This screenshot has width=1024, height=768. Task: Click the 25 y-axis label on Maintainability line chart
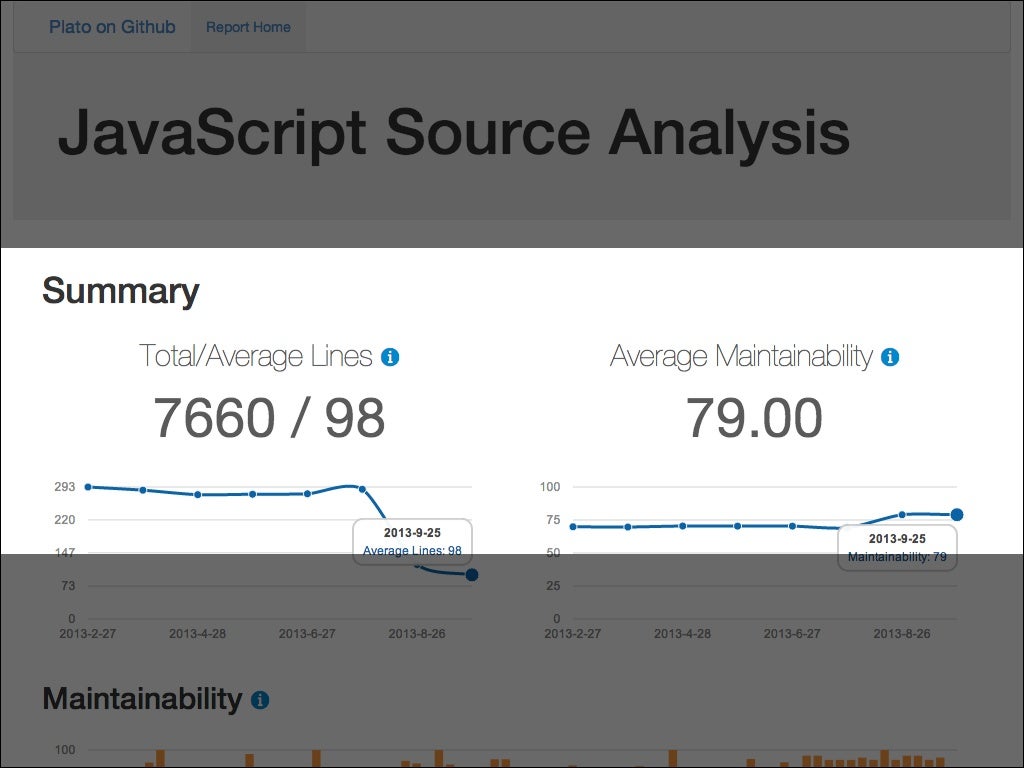pyautogui.click(x=553, y=586)
